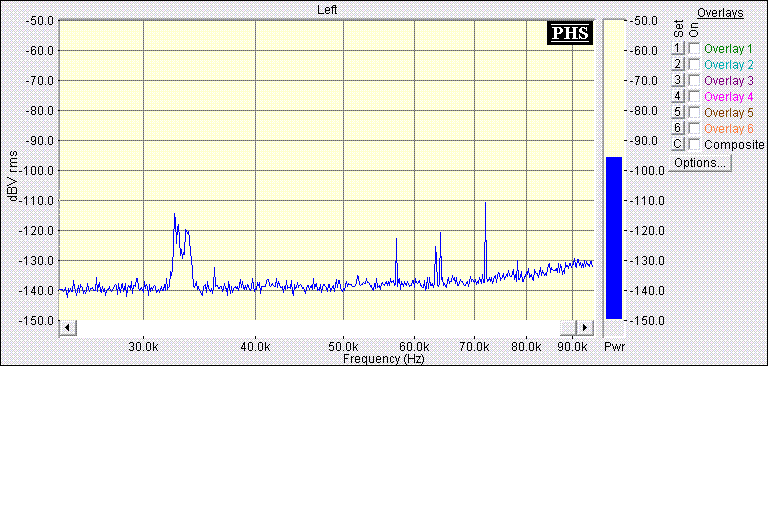Click the dBV rms axis label
Viewport: 768px width, 512px height.
click(x=13, y=176)
